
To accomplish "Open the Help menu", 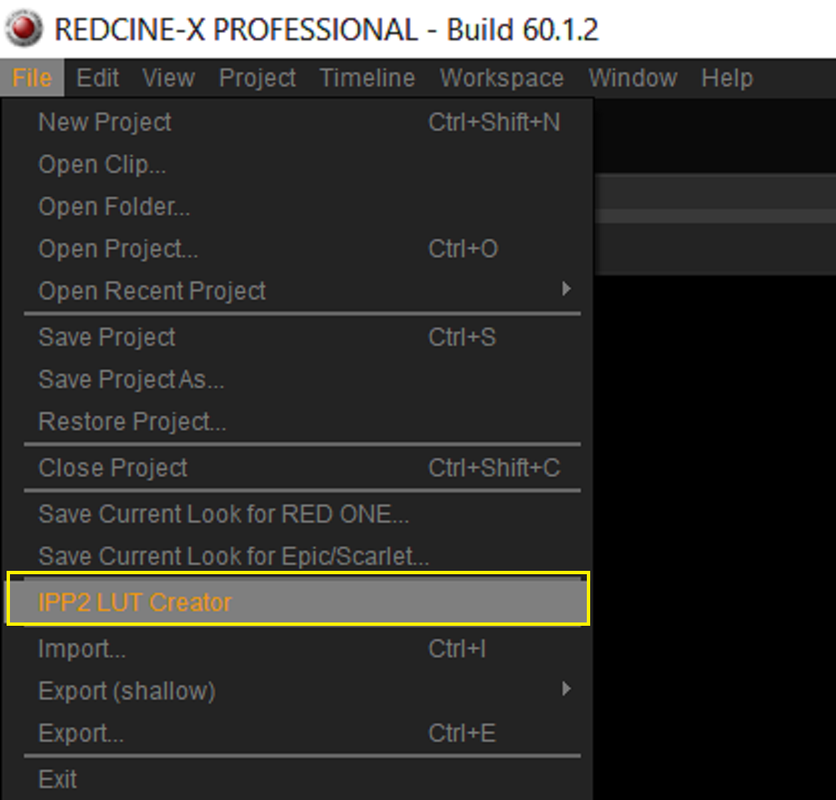I will (727, 78).
